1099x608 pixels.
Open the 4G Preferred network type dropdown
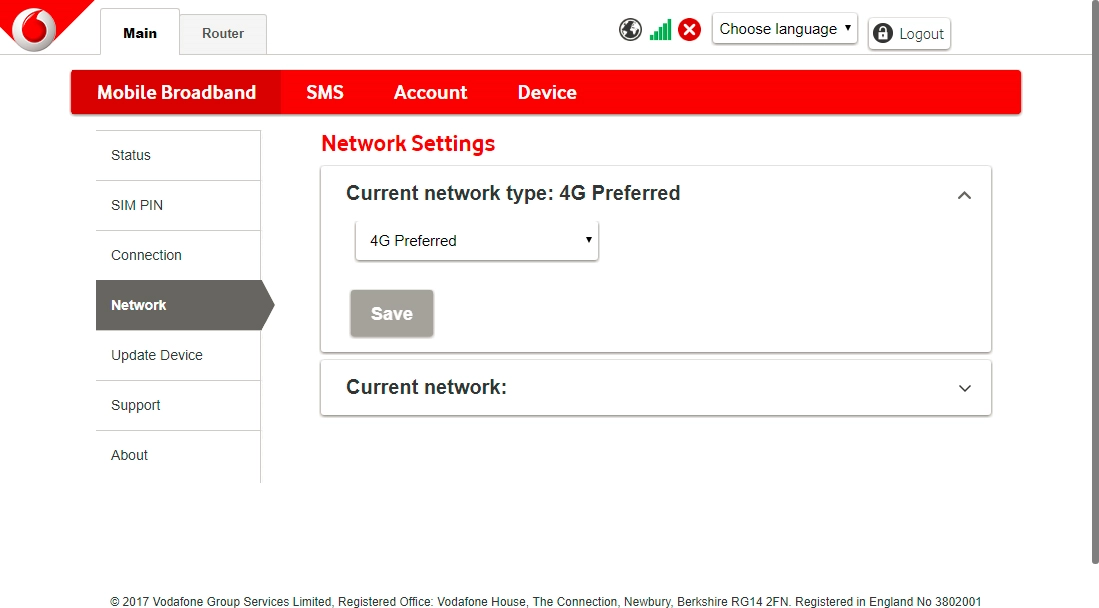(477, 241)
